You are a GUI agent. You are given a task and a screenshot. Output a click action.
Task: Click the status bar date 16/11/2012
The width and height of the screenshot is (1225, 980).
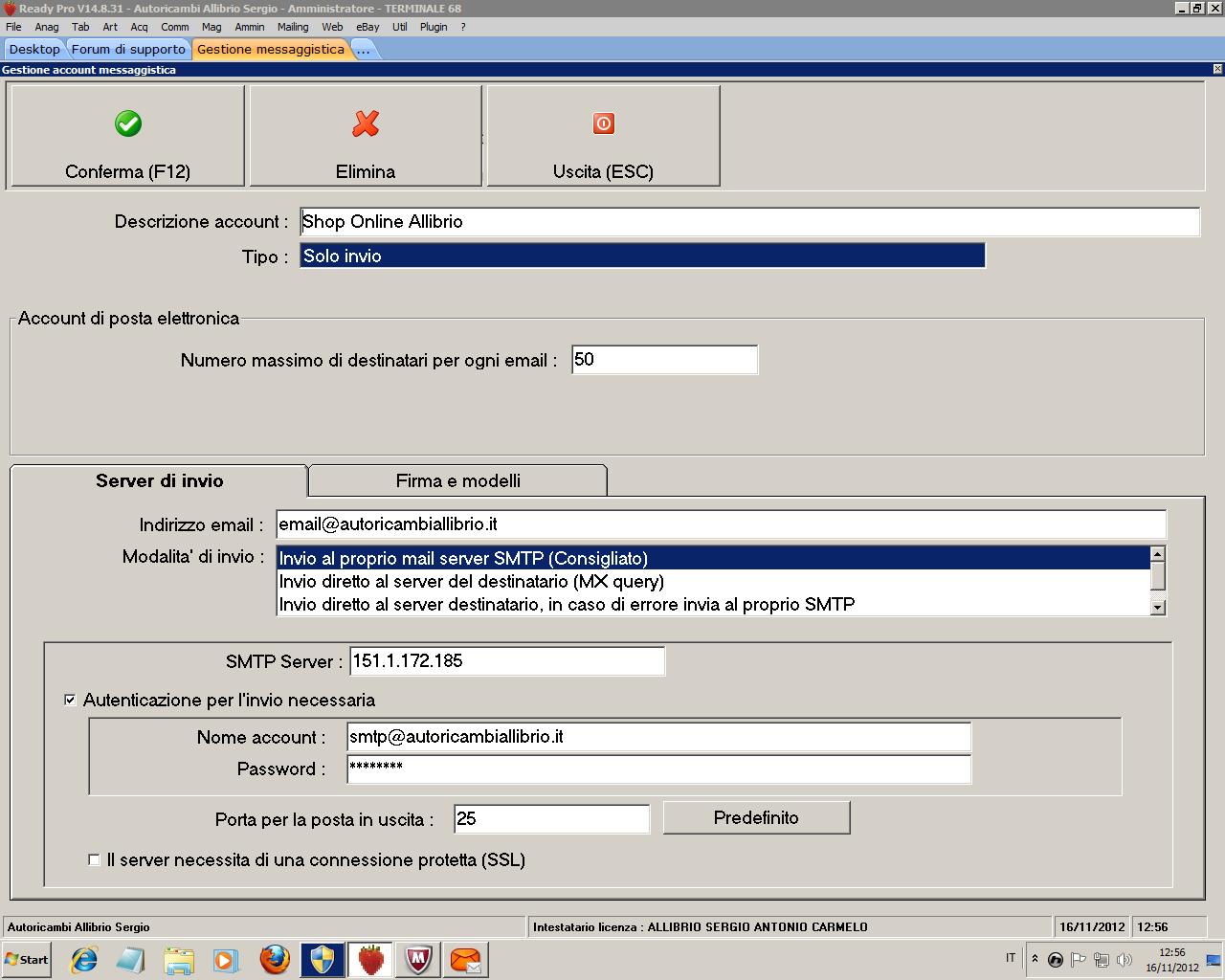(x=1092, y=926)
